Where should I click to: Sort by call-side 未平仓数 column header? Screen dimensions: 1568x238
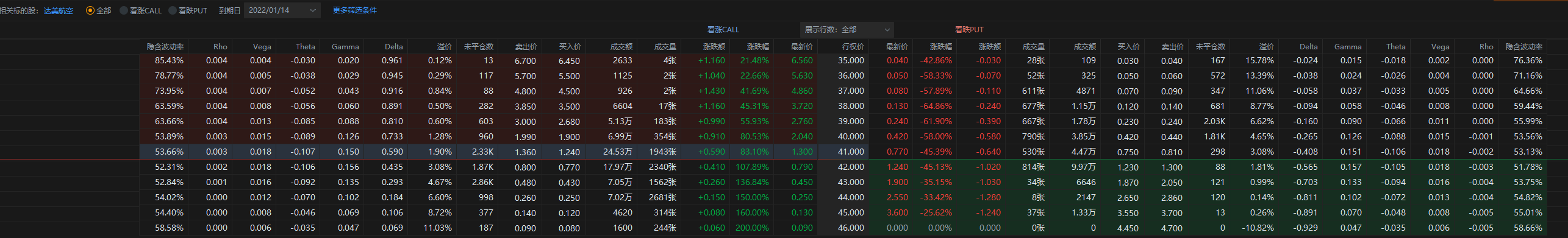click(x=479, y=46)
